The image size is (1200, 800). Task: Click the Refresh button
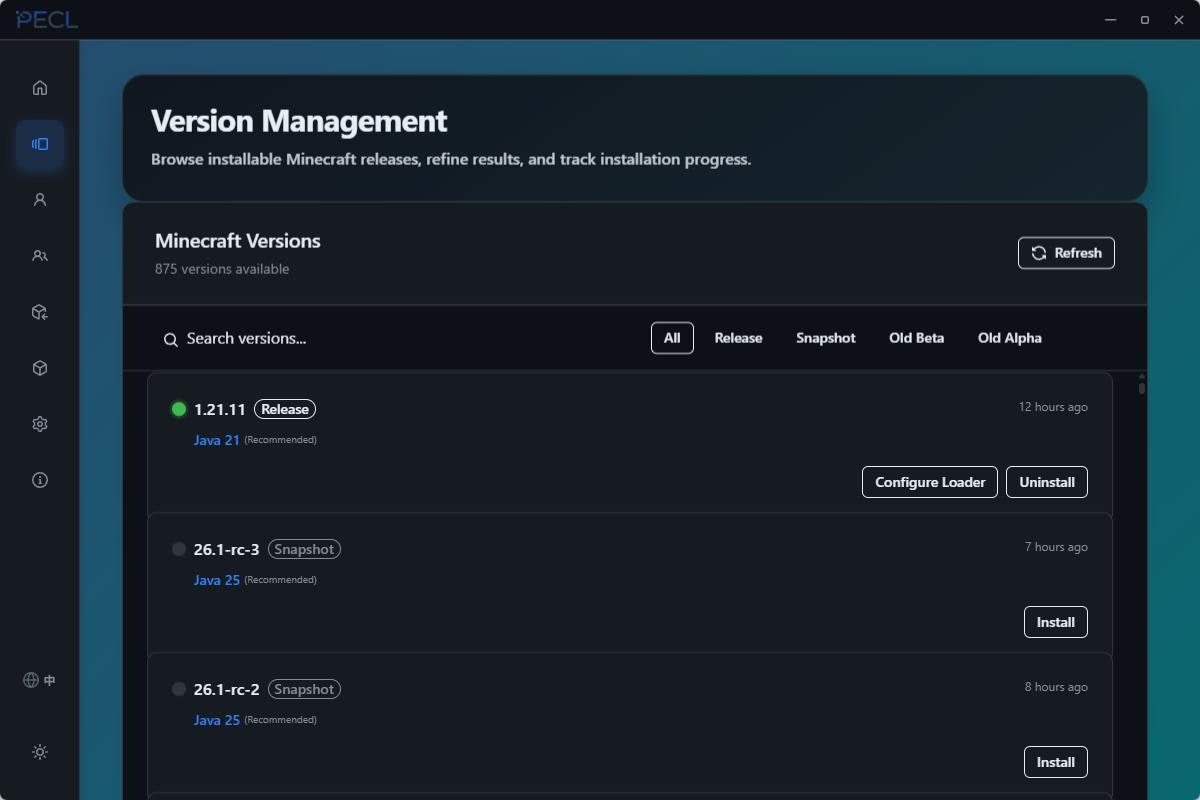coord(1066,253)
